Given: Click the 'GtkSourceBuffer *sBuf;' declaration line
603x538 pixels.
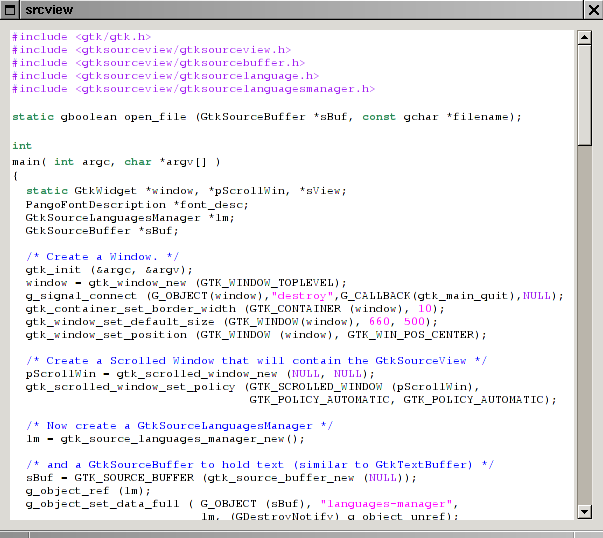Looking at the screenshot, I should pos(102,231).
